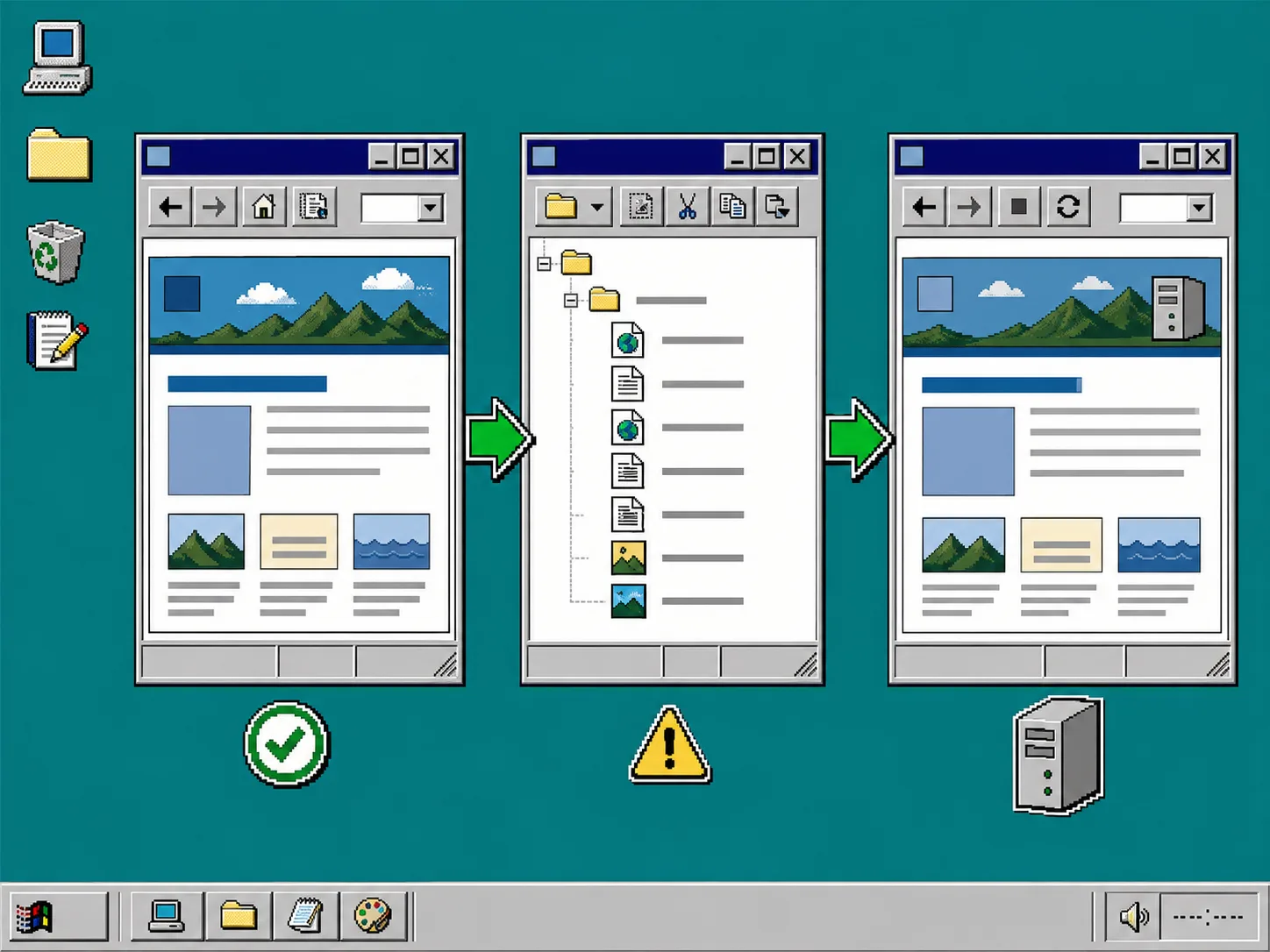Image resolution: width=1270 pixels, height=952 pixels.
Task: Click the beige card thumbnail in the right page
Action: pos(1061,545)
